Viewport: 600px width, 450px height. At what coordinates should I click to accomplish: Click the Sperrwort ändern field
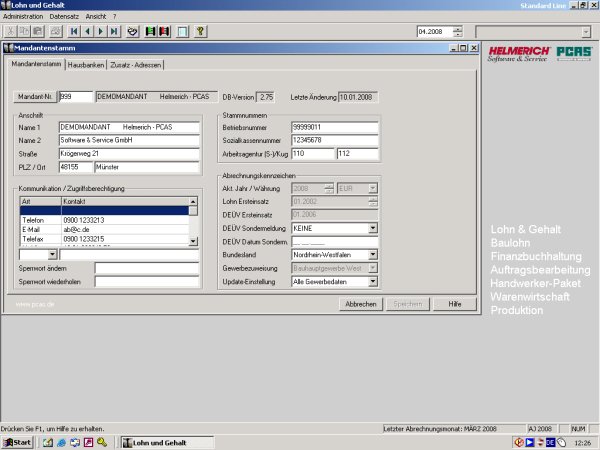pos(147,268)
